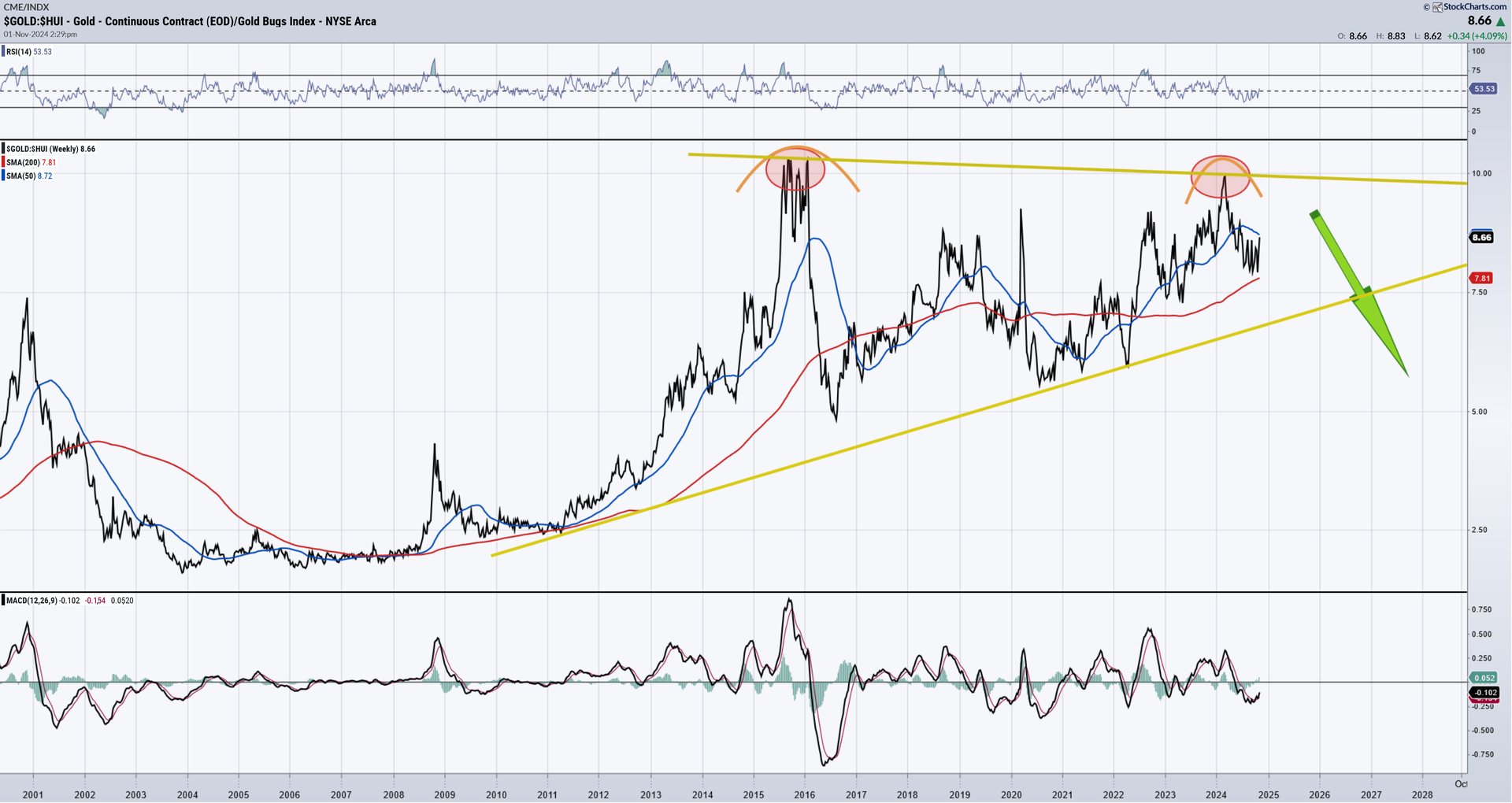Click the "75" RSI axis label

tap(1477, 71)
